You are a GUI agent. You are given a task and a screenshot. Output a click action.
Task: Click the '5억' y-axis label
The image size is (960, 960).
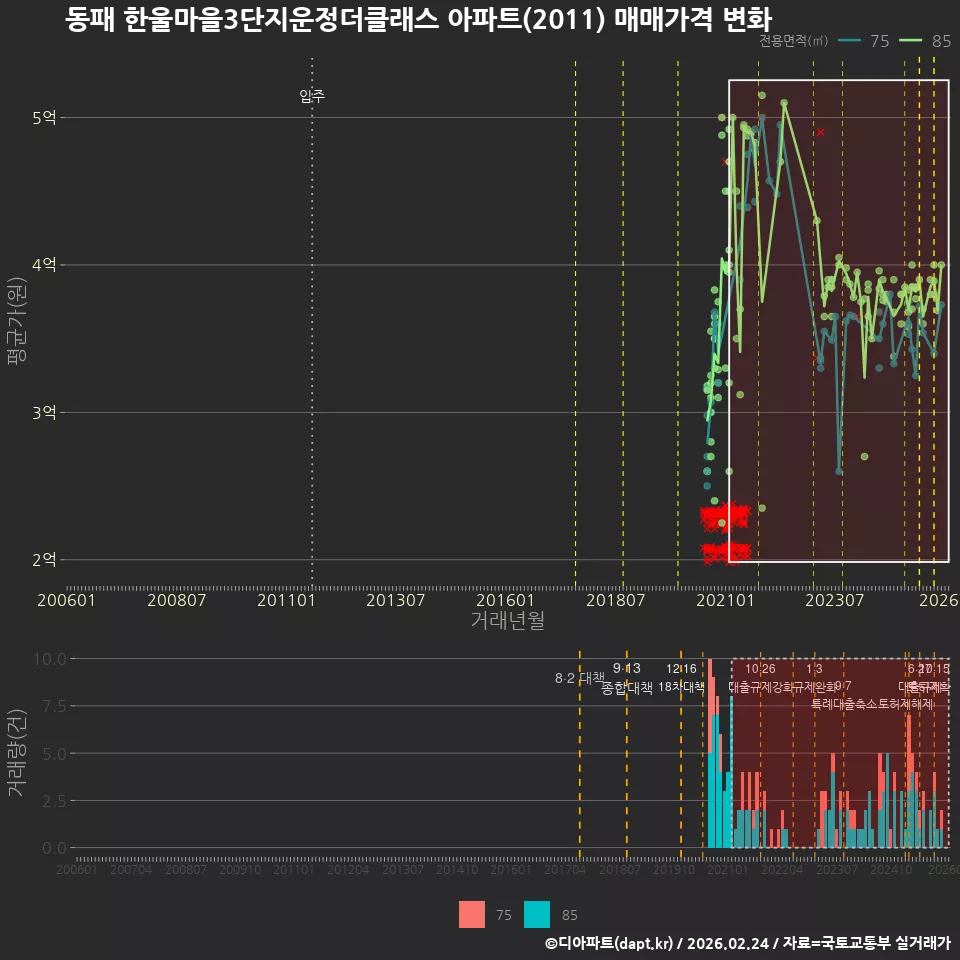[x=44, y=118]
